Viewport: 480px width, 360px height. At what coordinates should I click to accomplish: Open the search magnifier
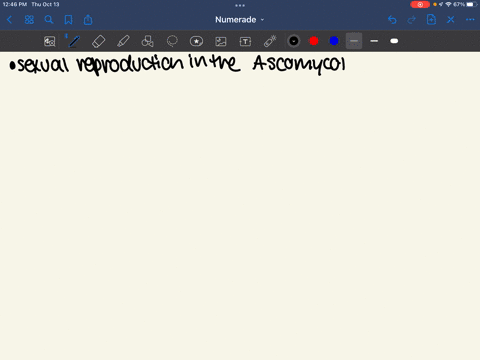point(49,20)
